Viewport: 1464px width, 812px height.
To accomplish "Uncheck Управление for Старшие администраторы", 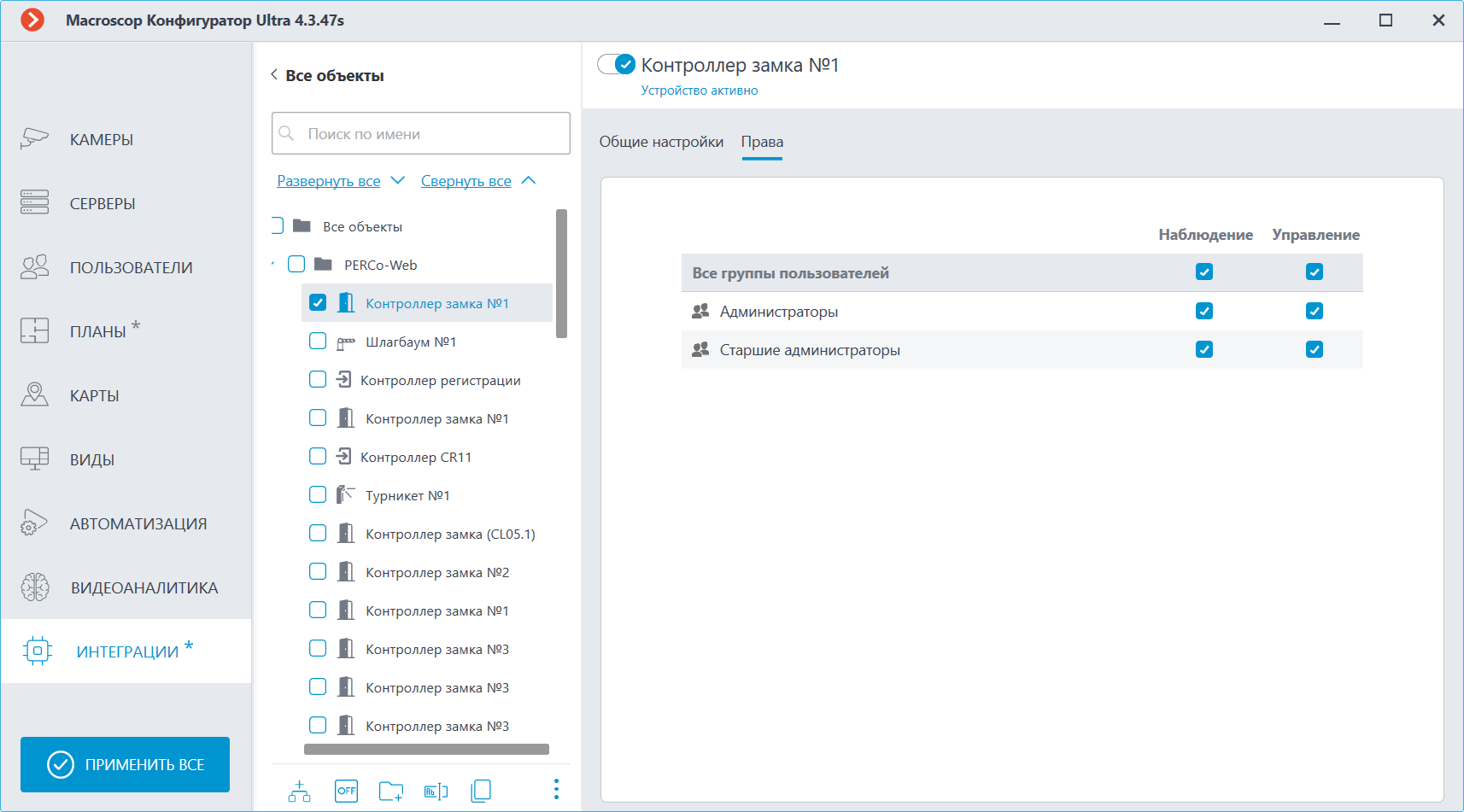I will click(1315, 349).
